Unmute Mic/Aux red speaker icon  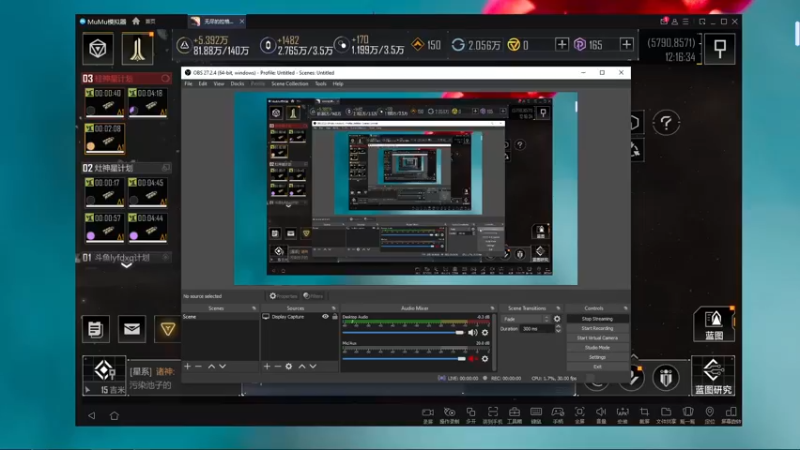click(x=472, y=359)
